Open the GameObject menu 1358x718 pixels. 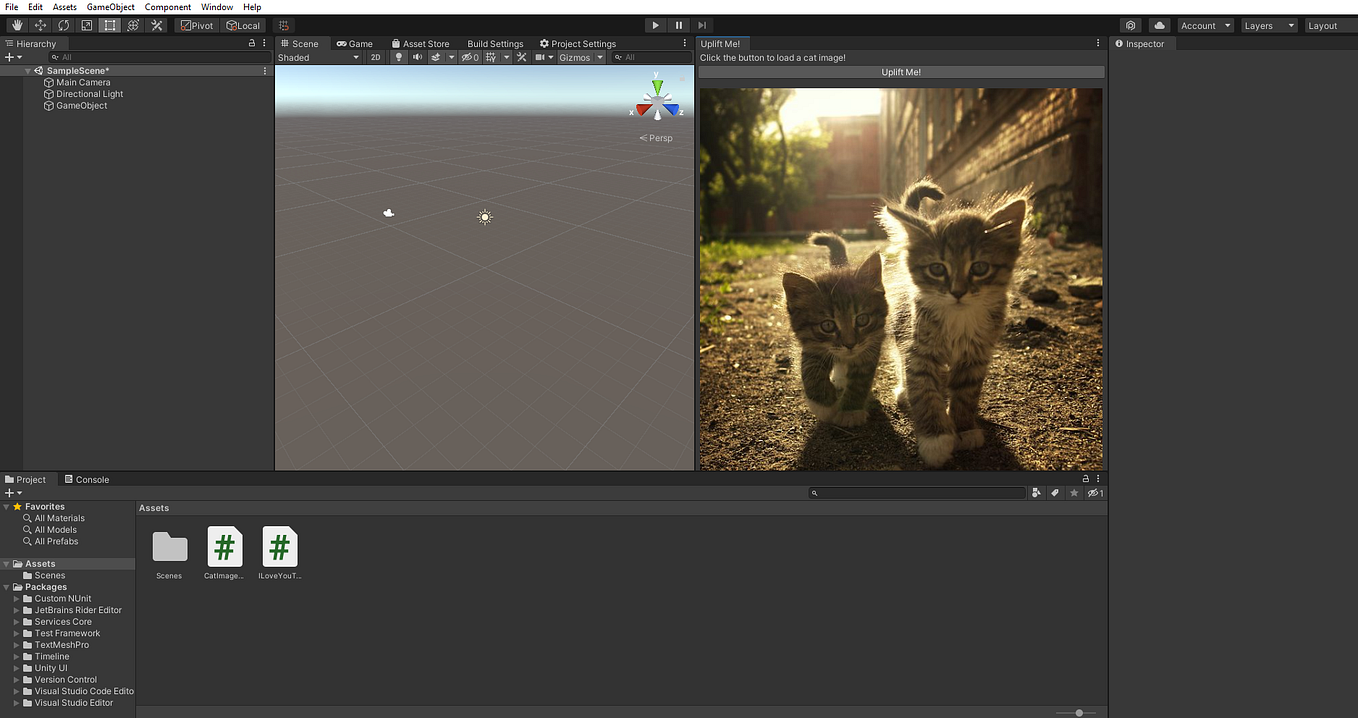[110, 6]
